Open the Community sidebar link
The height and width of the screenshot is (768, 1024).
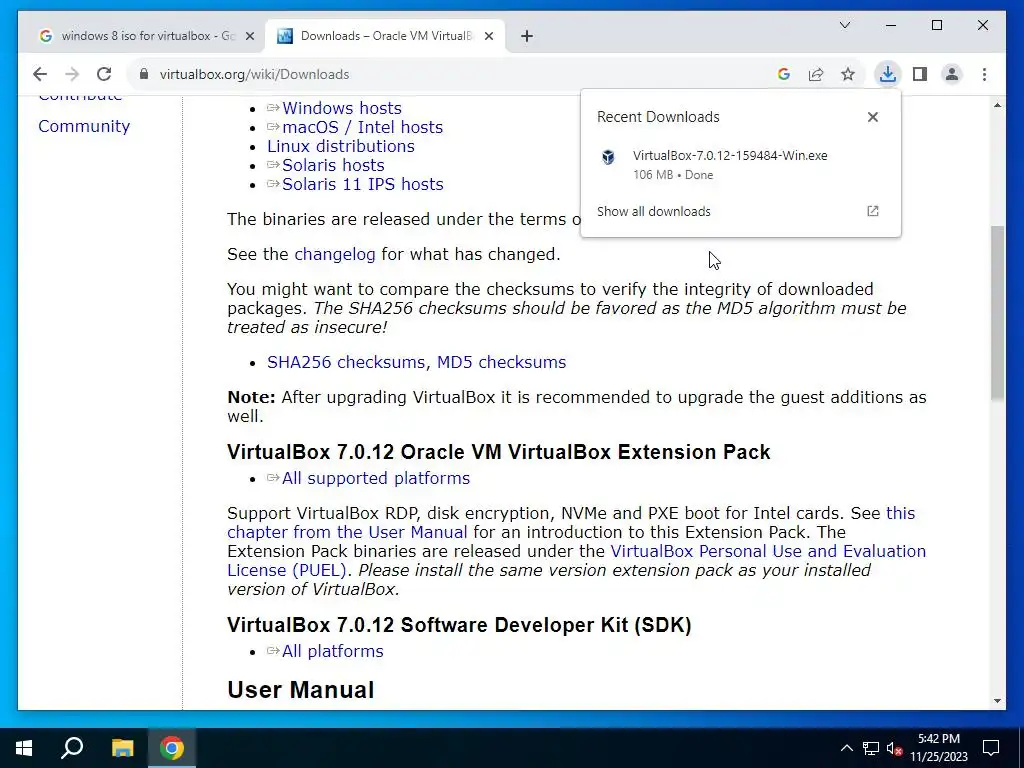click(x=84, y=126)
